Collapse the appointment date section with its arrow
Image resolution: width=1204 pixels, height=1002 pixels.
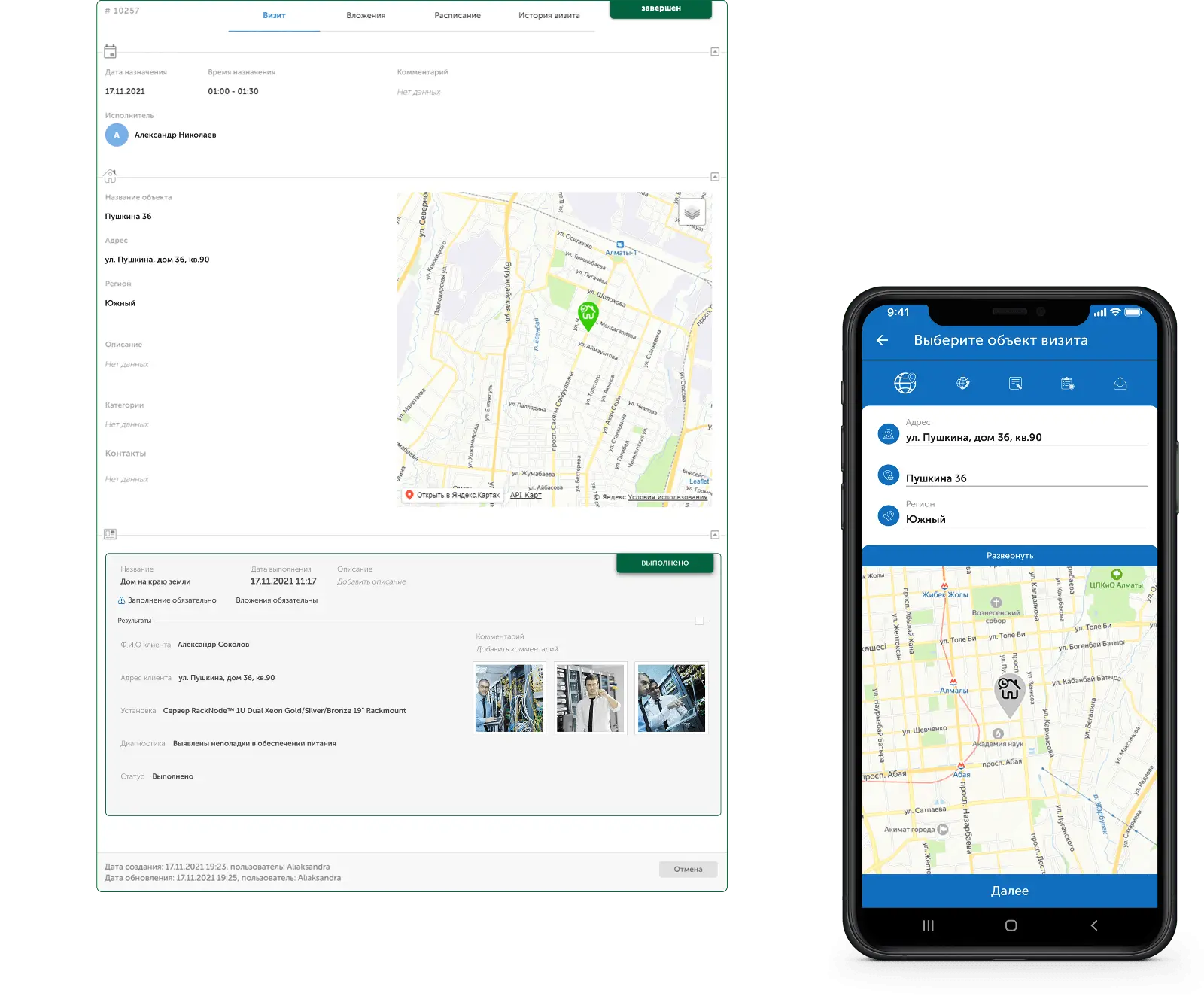click(716, 50)
